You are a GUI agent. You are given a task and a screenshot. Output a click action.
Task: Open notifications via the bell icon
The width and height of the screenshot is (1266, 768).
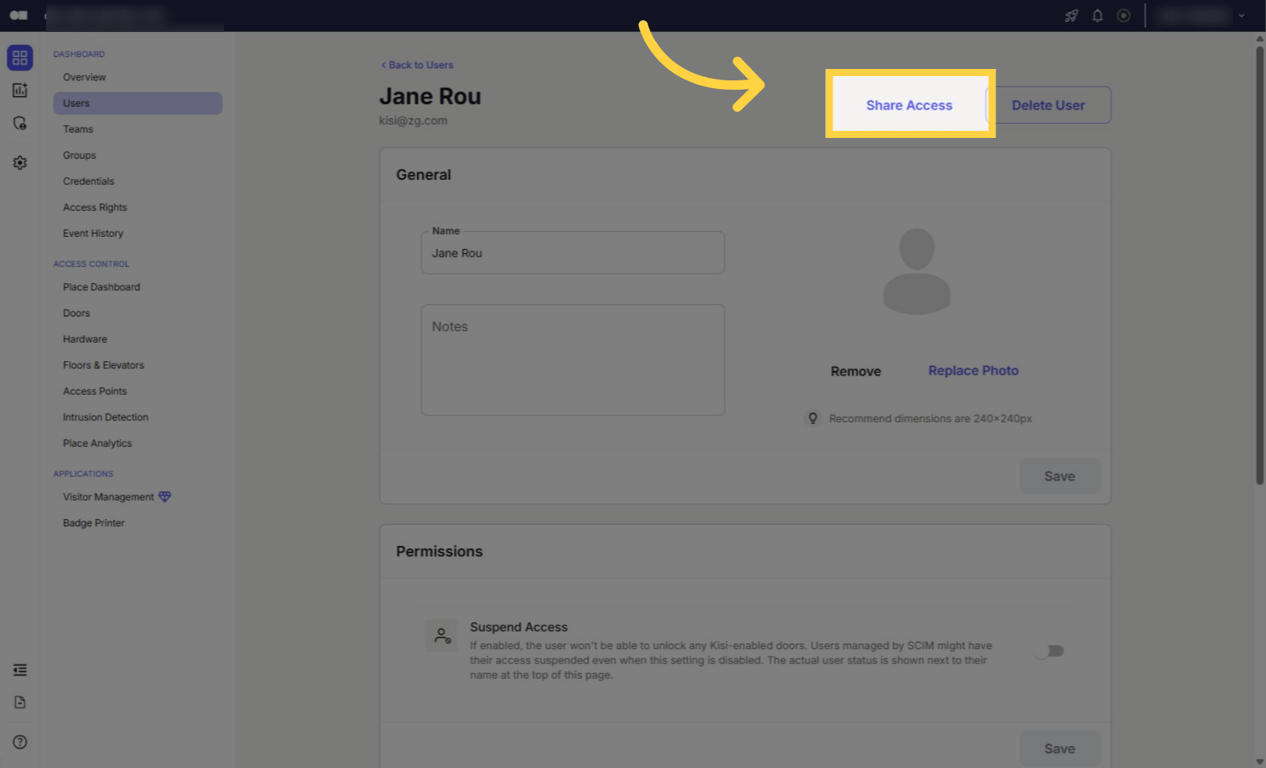pos(1097,16)
